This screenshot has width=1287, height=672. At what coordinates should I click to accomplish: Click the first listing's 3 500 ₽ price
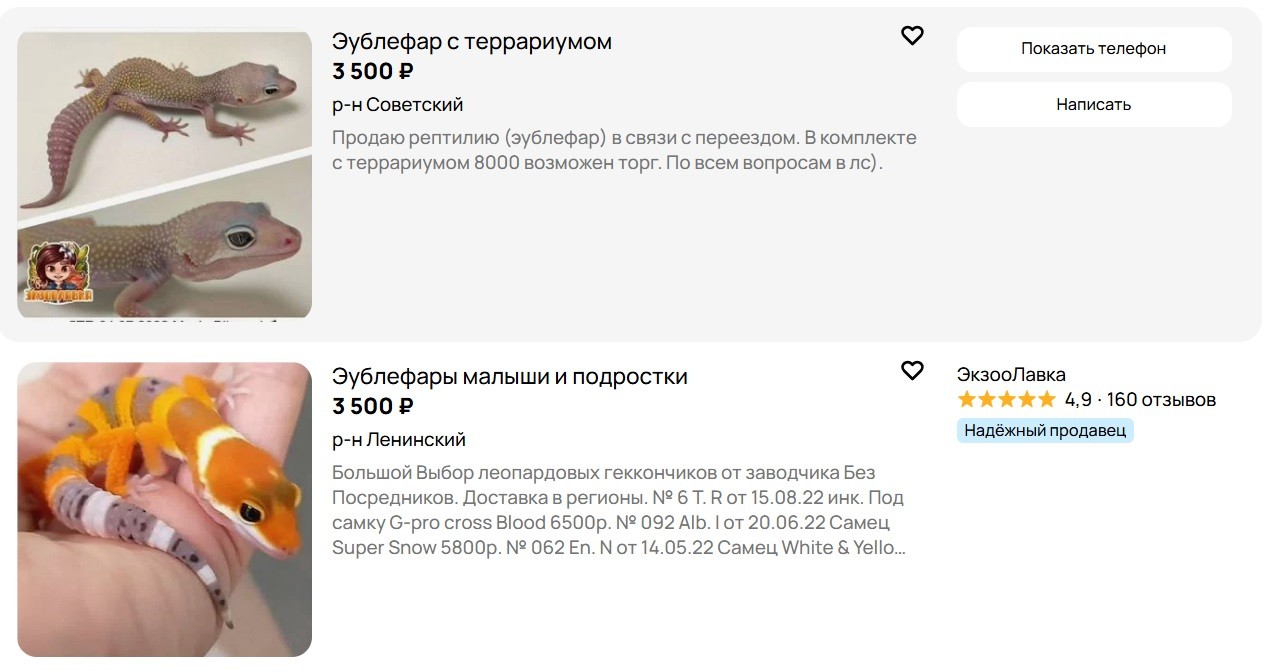373,72
